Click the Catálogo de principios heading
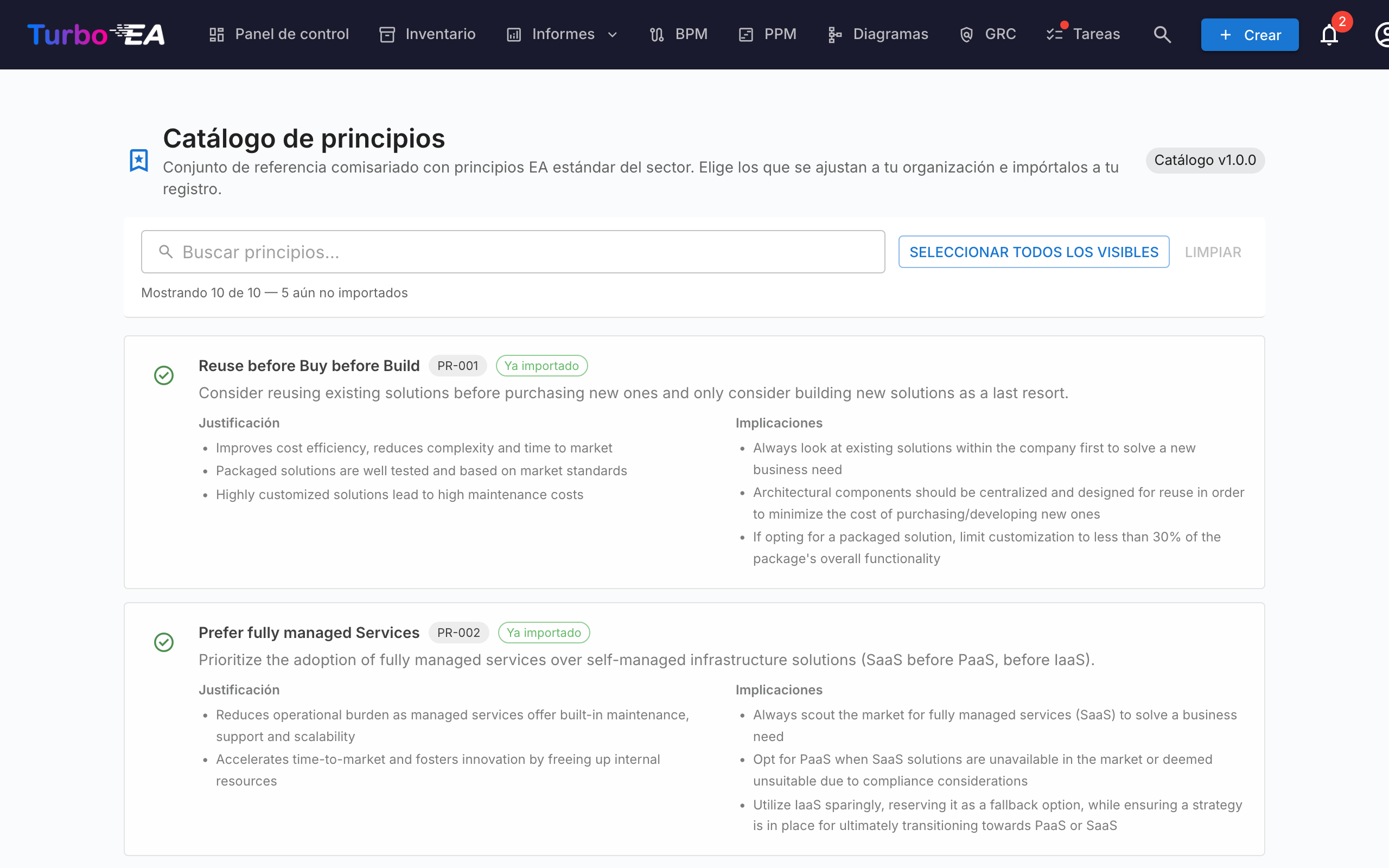The width and height of the screenshot is (1389, 868). 304,138
